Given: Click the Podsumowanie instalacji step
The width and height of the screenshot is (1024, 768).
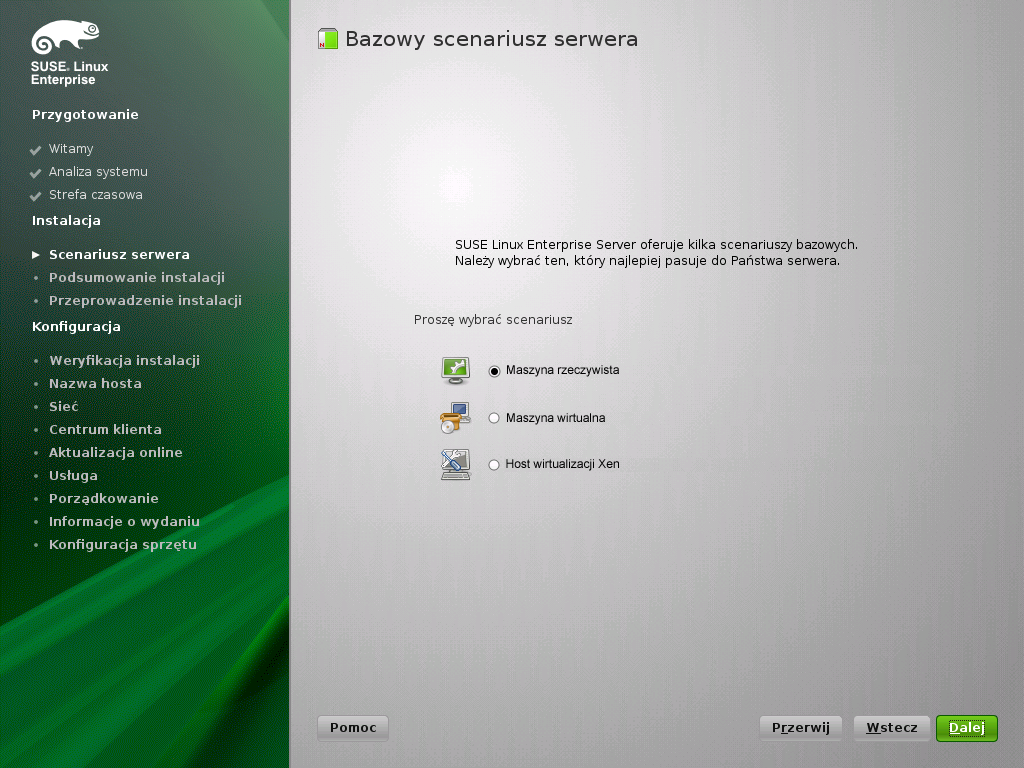Looking at the screenshot, I should click(x=137, y=278).
